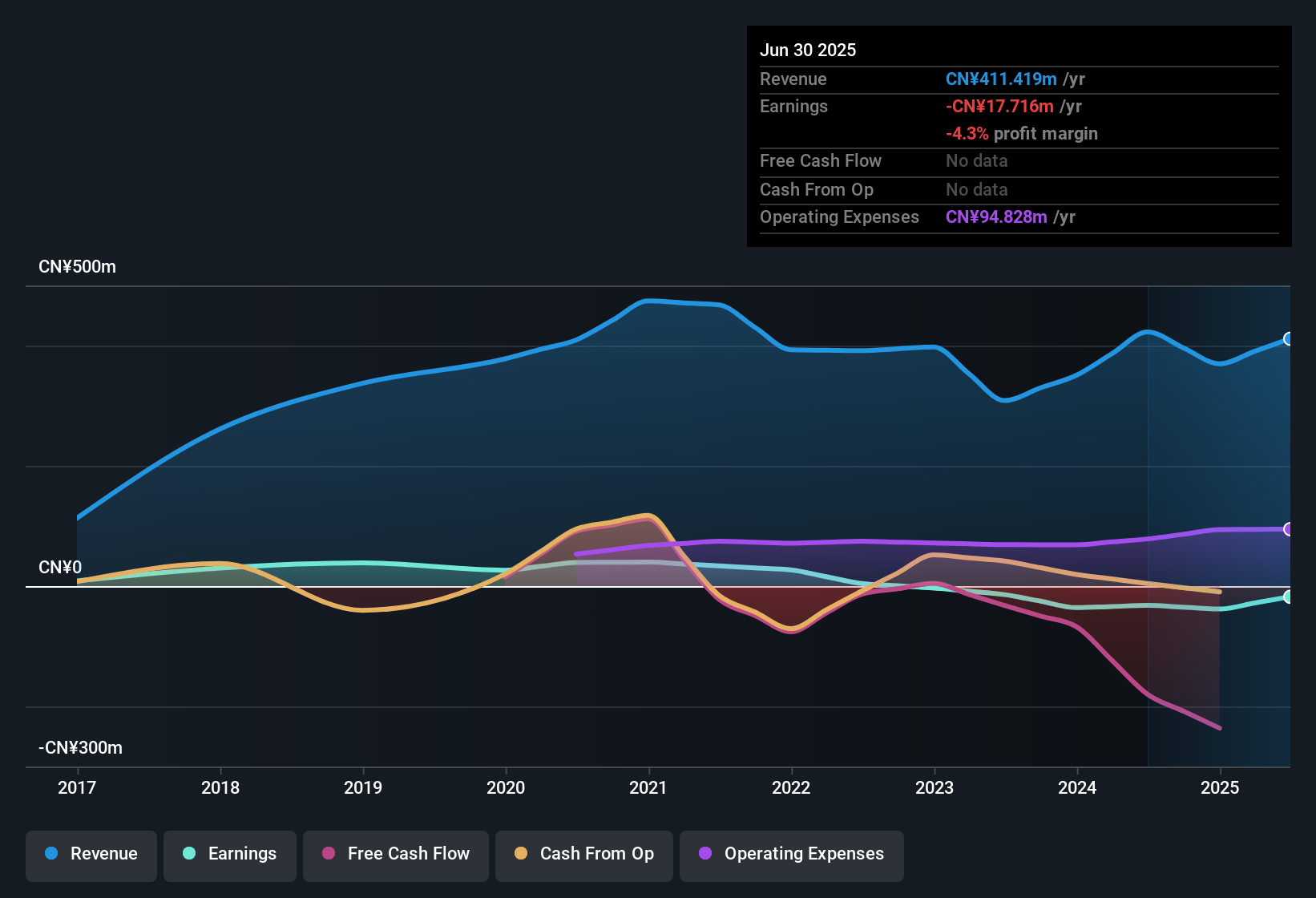Click the Jun 30 2025 tooltip date

point(808,50)
